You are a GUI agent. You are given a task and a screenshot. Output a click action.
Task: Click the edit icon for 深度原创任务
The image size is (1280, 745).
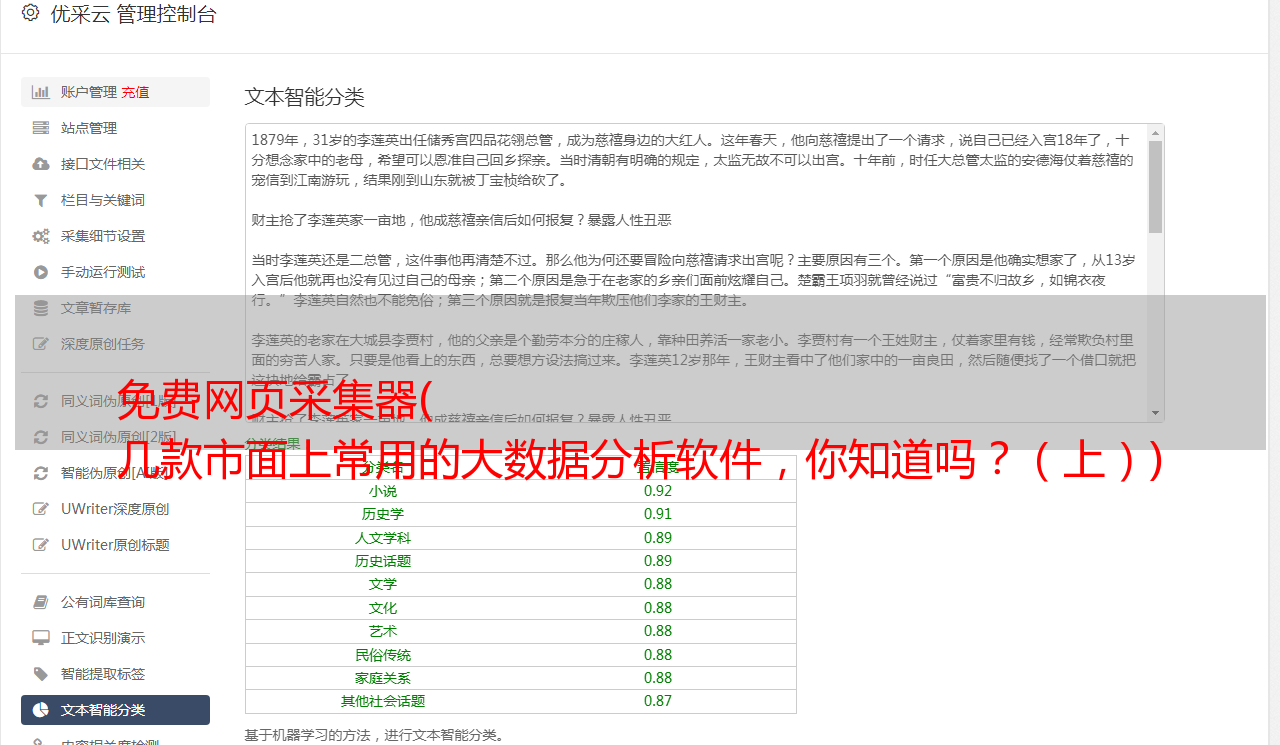tap(41, 344)
